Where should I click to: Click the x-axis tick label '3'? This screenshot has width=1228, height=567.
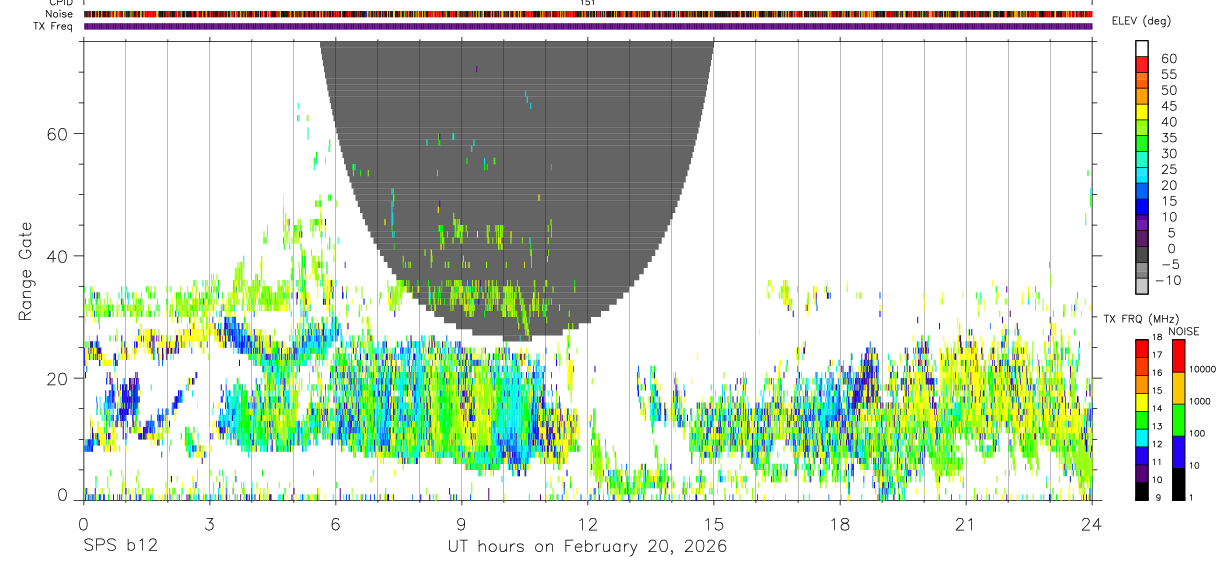coord(209,524)
